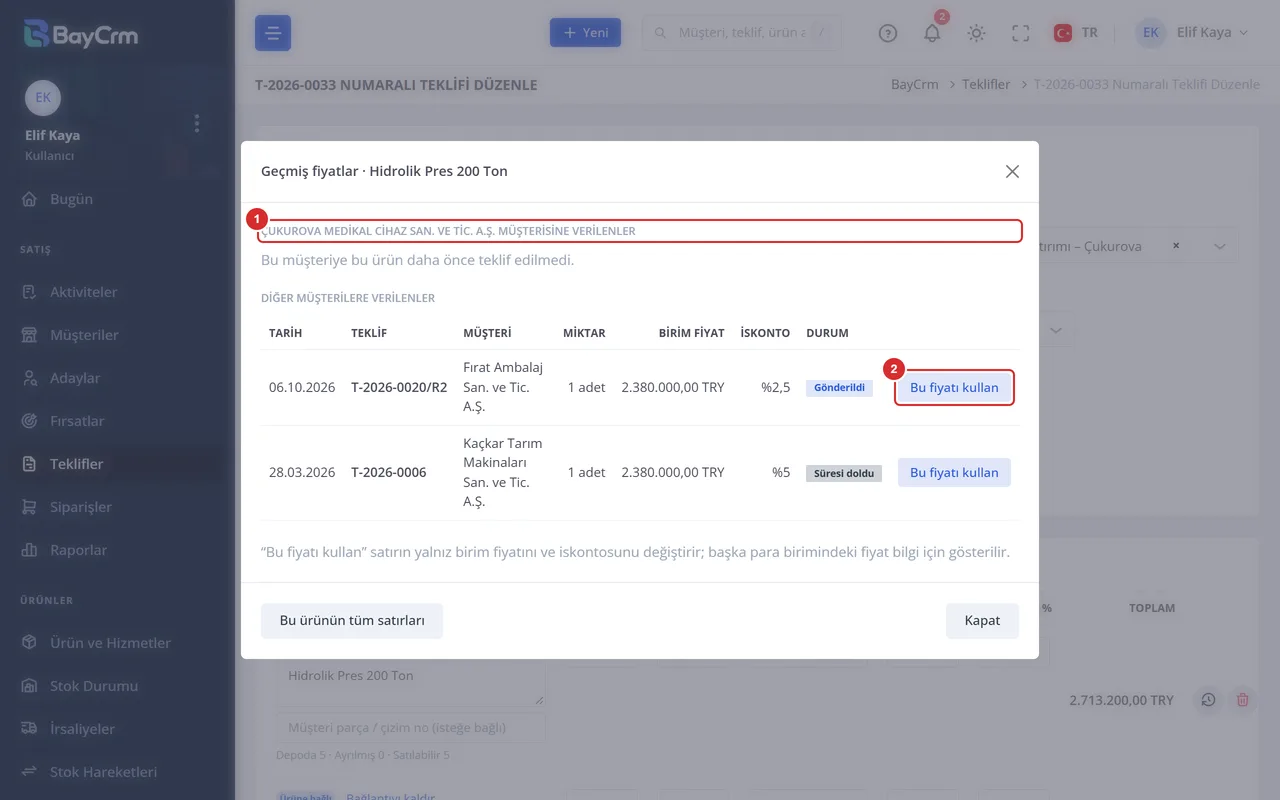
Task: Close the Geçmiş fiyatlar dialog with the X
Action: click(1012, 171)
